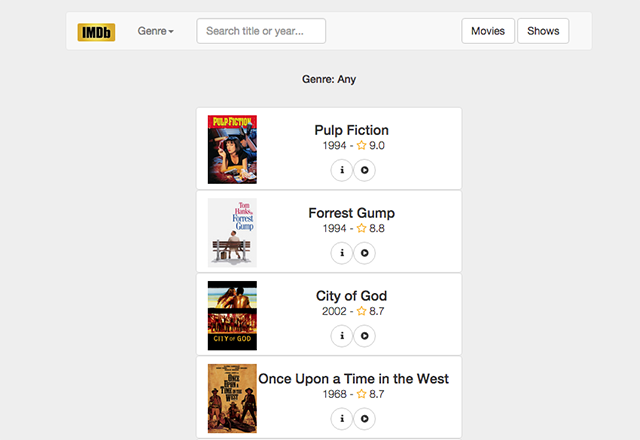The height and width of the screenshot is (440, 640).
Task: Click Once Upon a Time in the West poster
Action: pyautogui.click(x=232, y=398)
